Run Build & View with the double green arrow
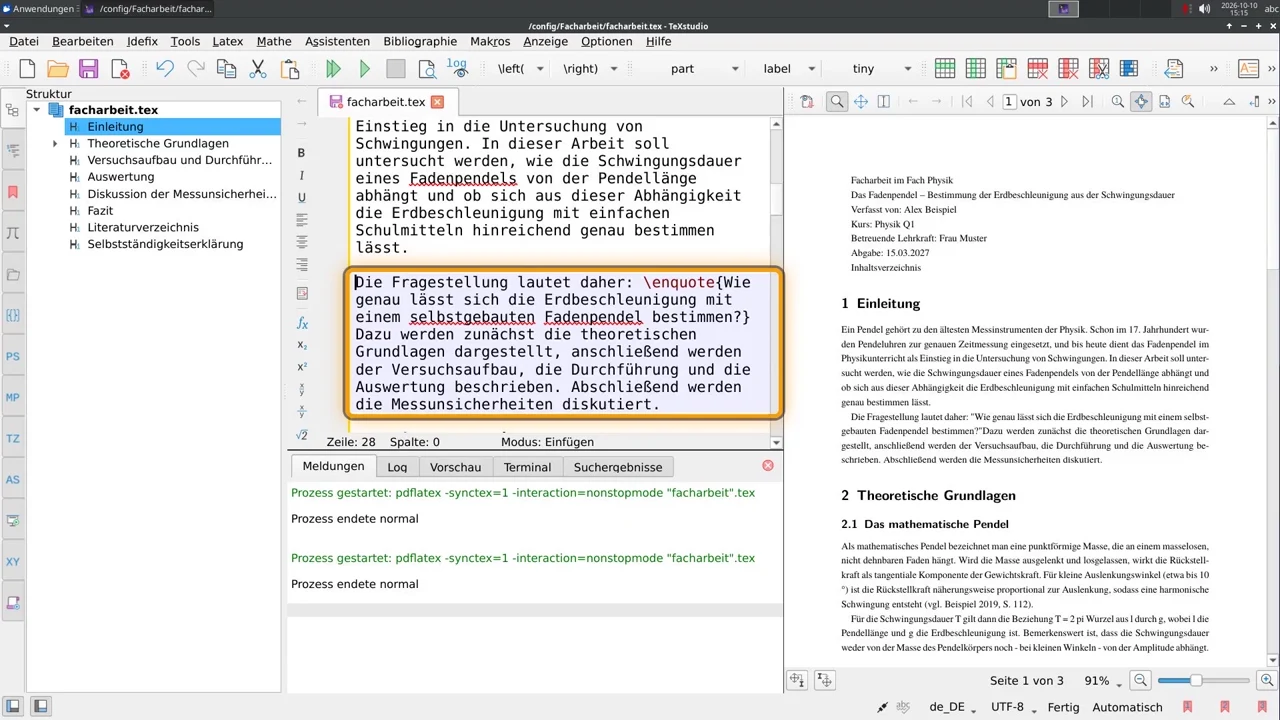Screen dimensions: 1280x720 (x=334, y=69)
